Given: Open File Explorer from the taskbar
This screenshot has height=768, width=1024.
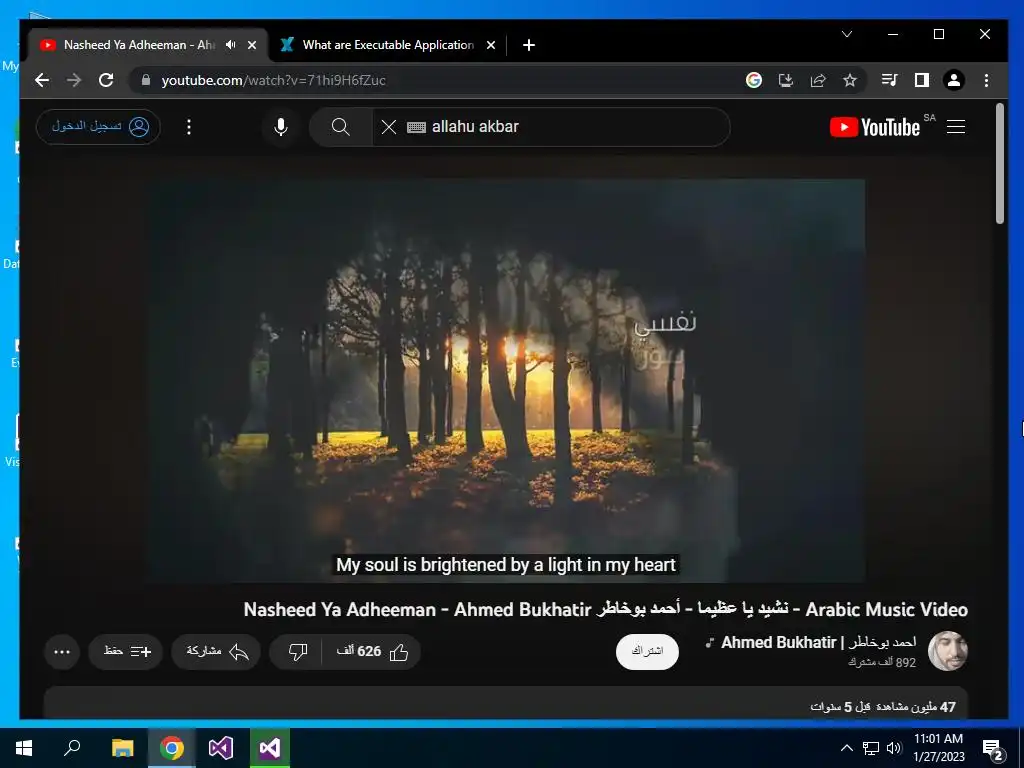Looking at the screenshot, I should click(122, 748).
